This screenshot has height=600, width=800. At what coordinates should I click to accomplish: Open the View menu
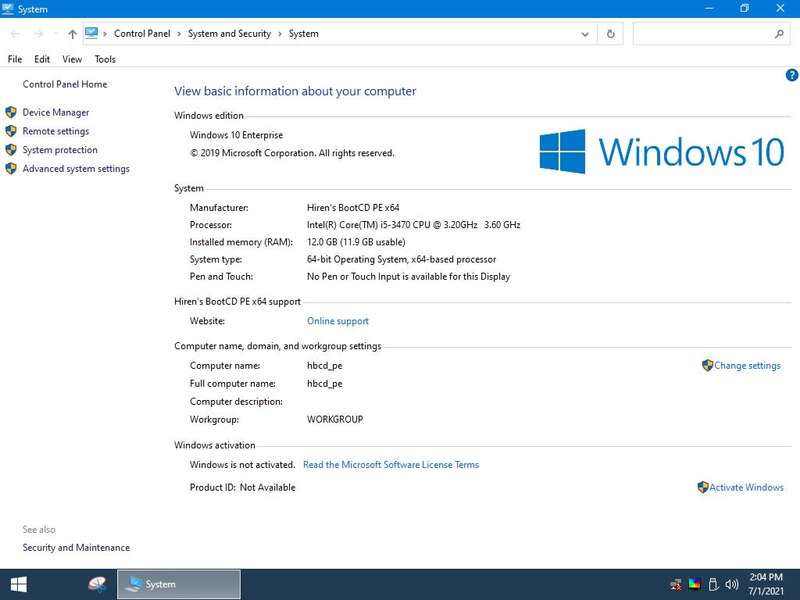pyautogui.click(x=72, y=59)
